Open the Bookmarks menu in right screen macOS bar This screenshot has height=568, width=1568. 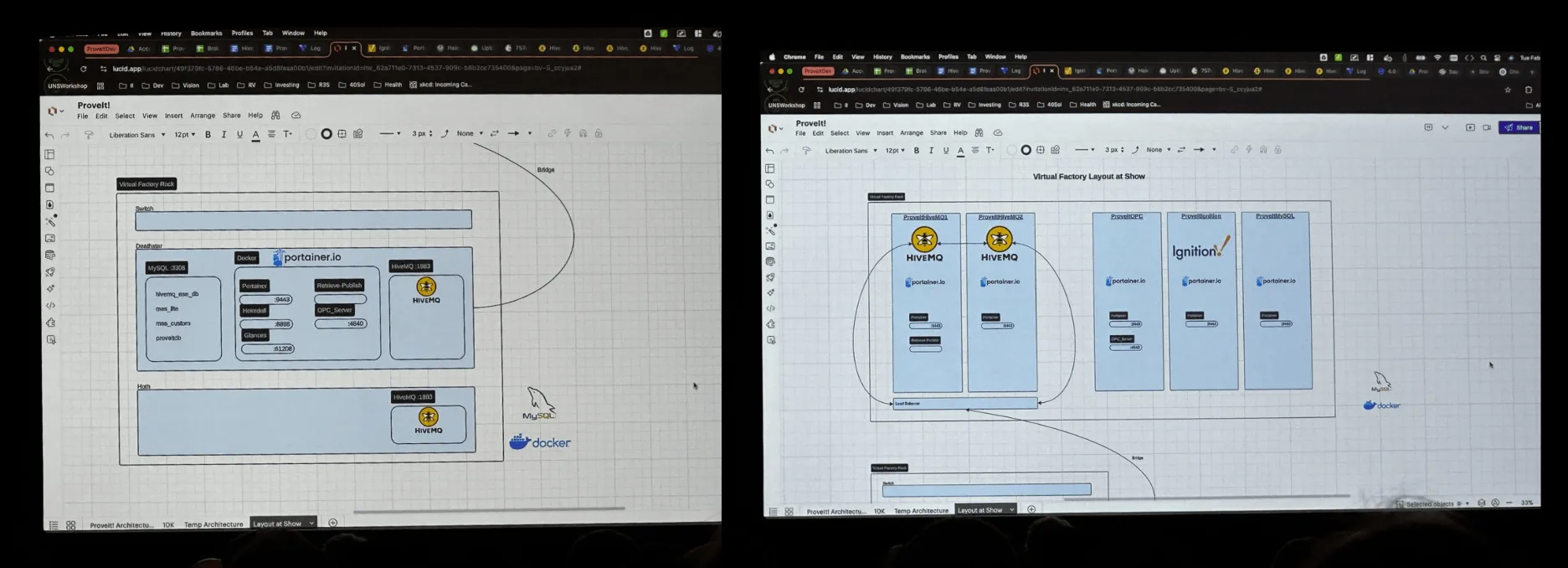tap(915, 57)
